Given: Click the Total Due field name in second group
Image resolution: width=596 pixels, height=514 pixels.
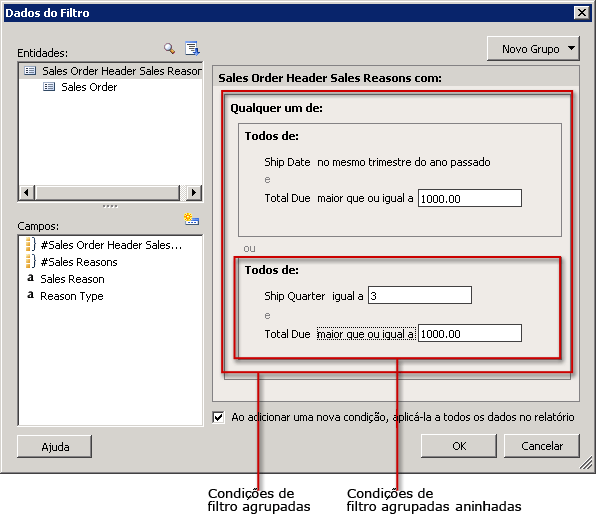Looking at the screenshot, I should tap(287, 334).
